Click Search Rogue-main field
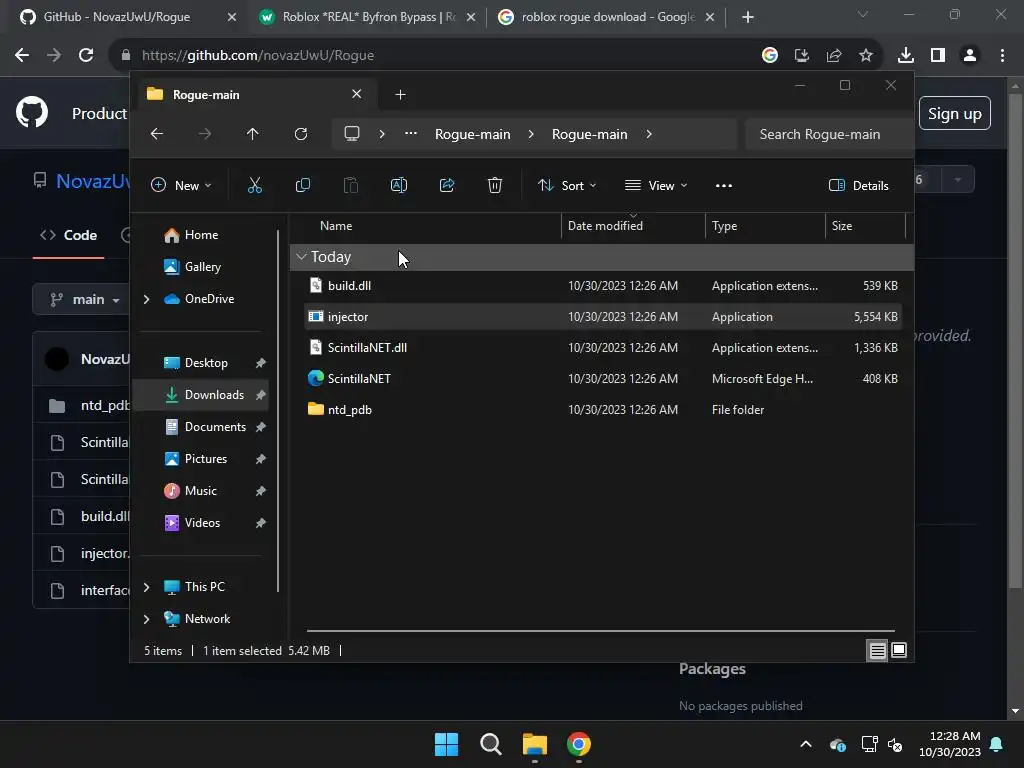This screenshot has height=768, width=1024. coord(828,135)
